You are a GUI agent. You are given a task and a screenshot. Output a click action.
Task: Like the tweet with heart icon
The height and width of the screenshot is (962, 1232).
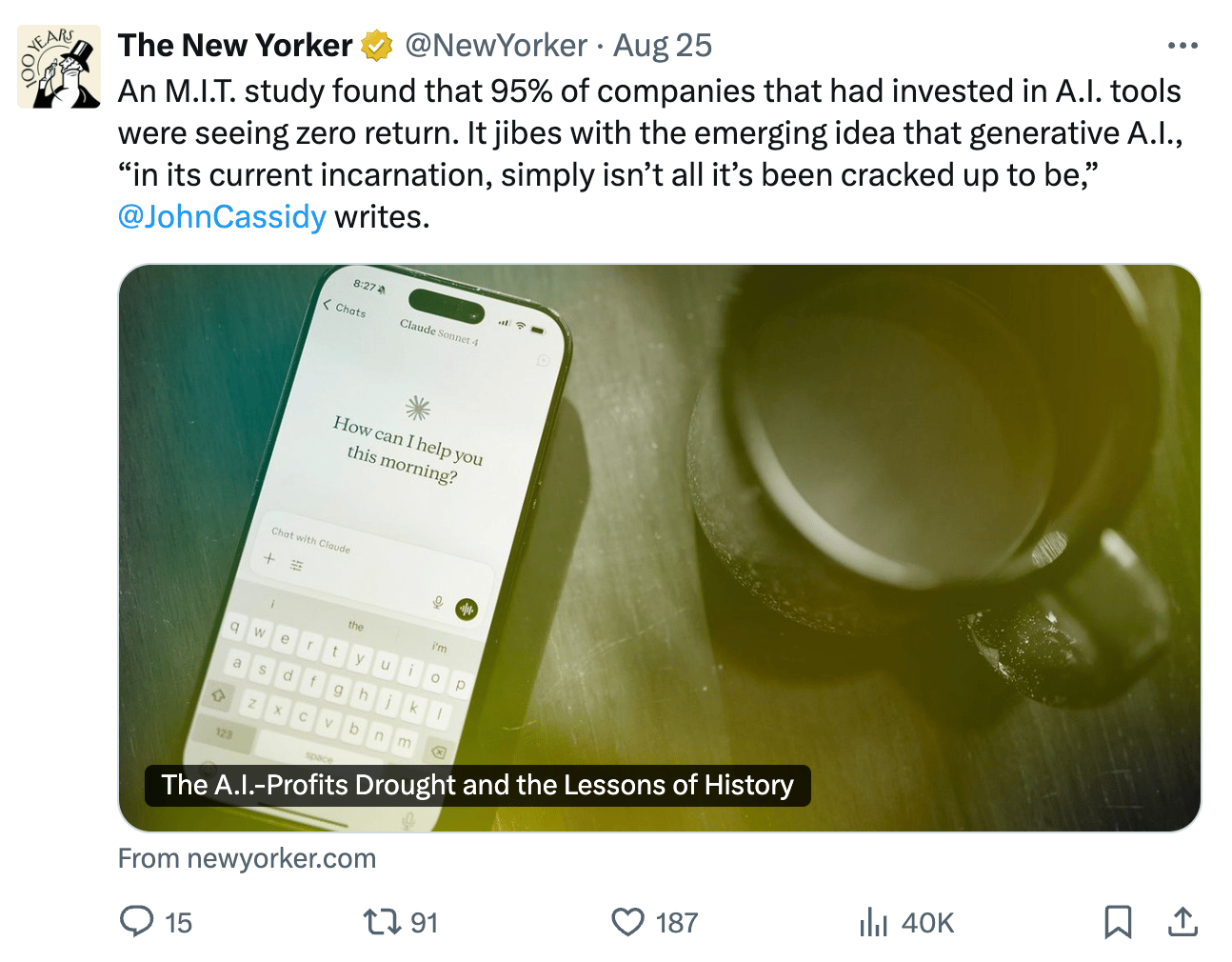(x=627, y=921)
